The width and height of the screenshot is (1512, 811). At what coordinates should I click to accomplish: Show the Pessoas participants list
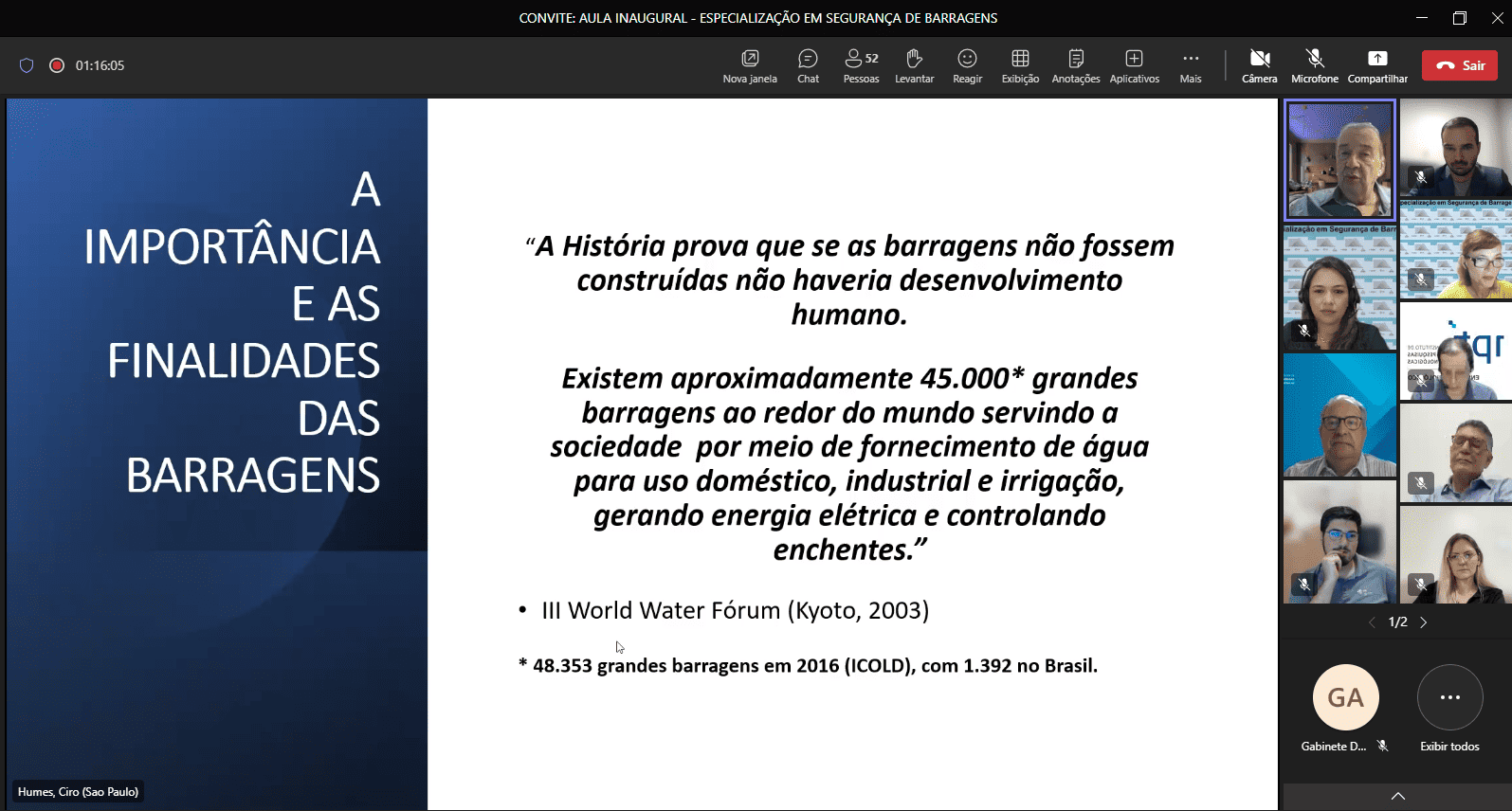861,65
